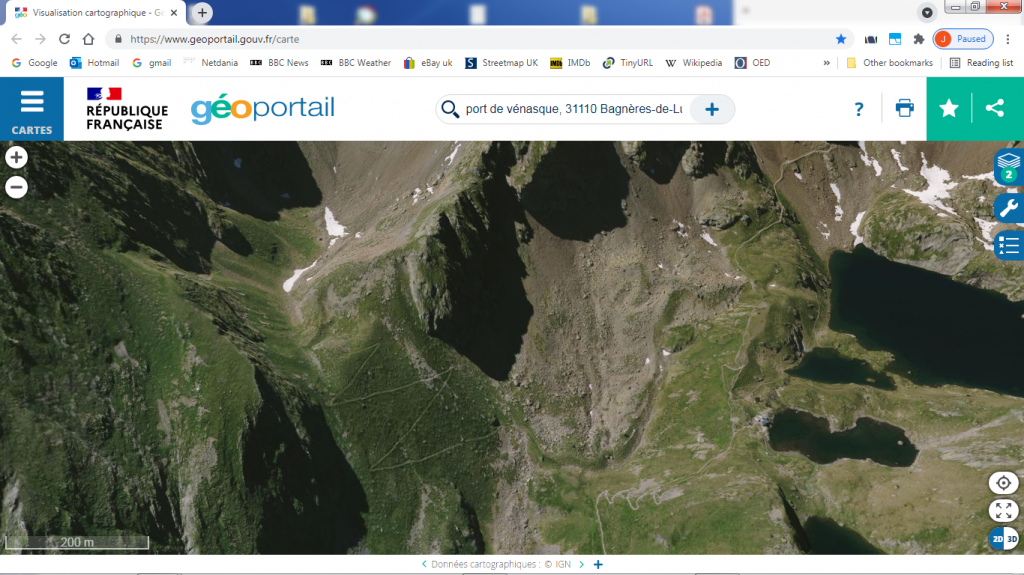Expand advanced search with the plus button
This screenshot has width=1024, height=575.
point(712,109)
